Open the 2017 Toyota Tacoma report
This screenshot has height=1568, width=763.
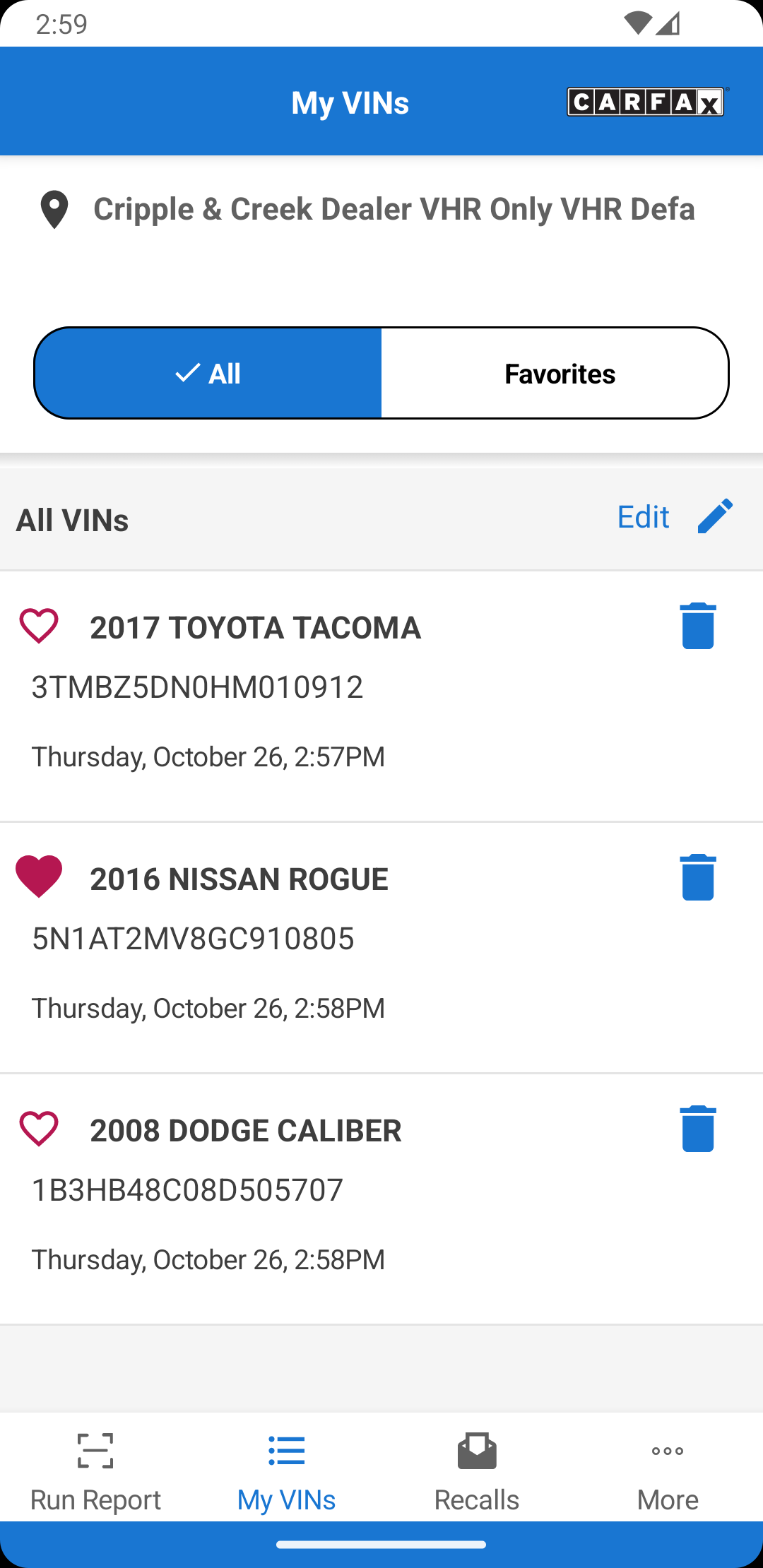pyautogui.click(x=256, y=628)
